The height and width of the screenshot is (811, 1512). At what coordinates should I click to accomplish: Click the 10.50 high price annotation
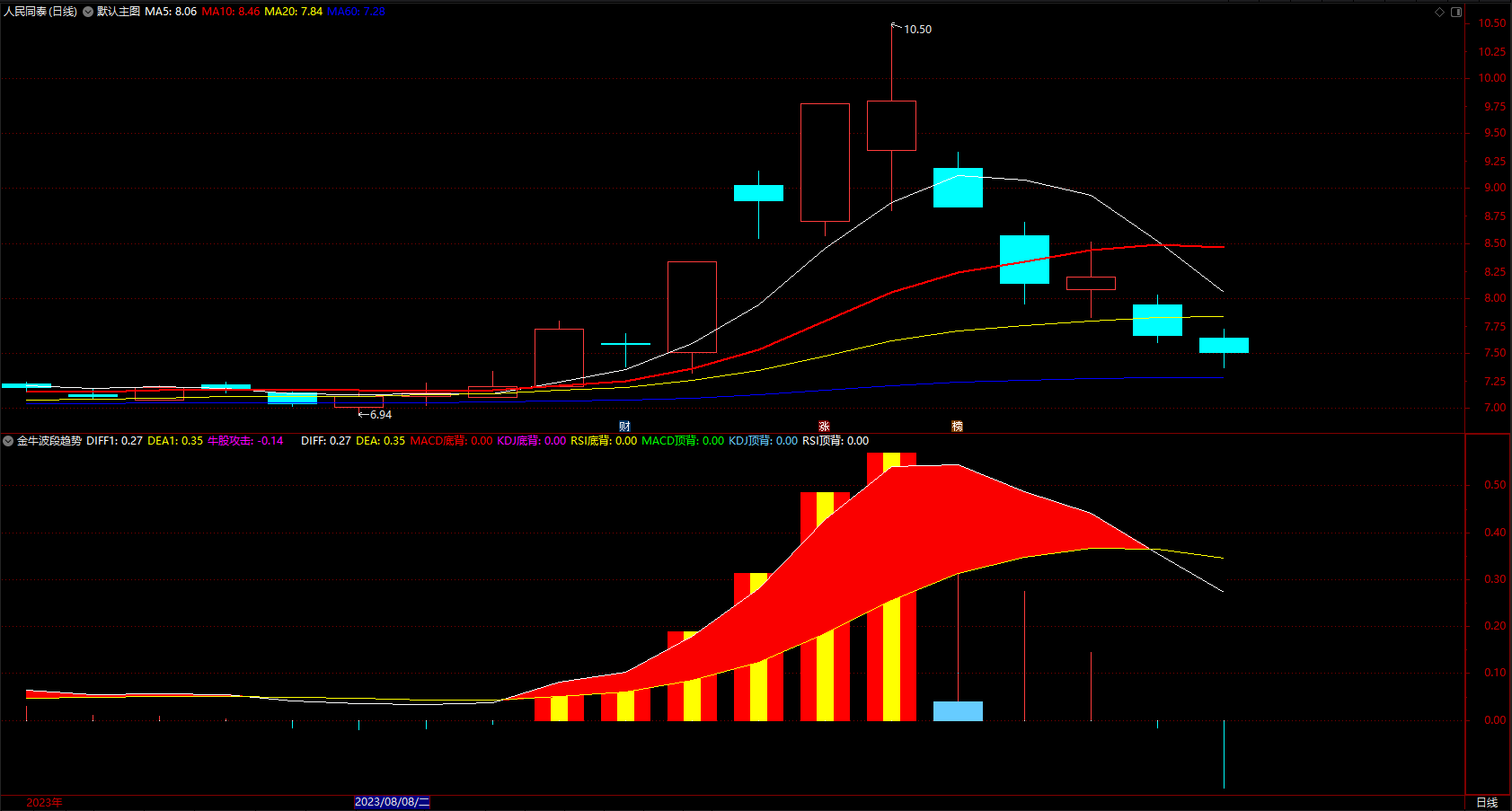pos(917,30)
